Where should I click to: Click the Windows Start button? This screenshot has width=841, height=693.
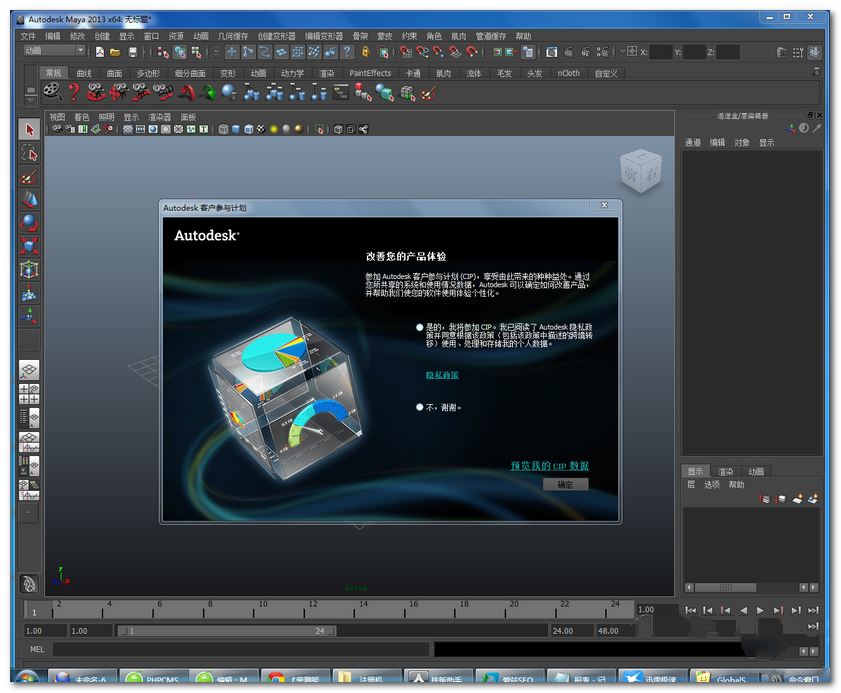[27, 677]
